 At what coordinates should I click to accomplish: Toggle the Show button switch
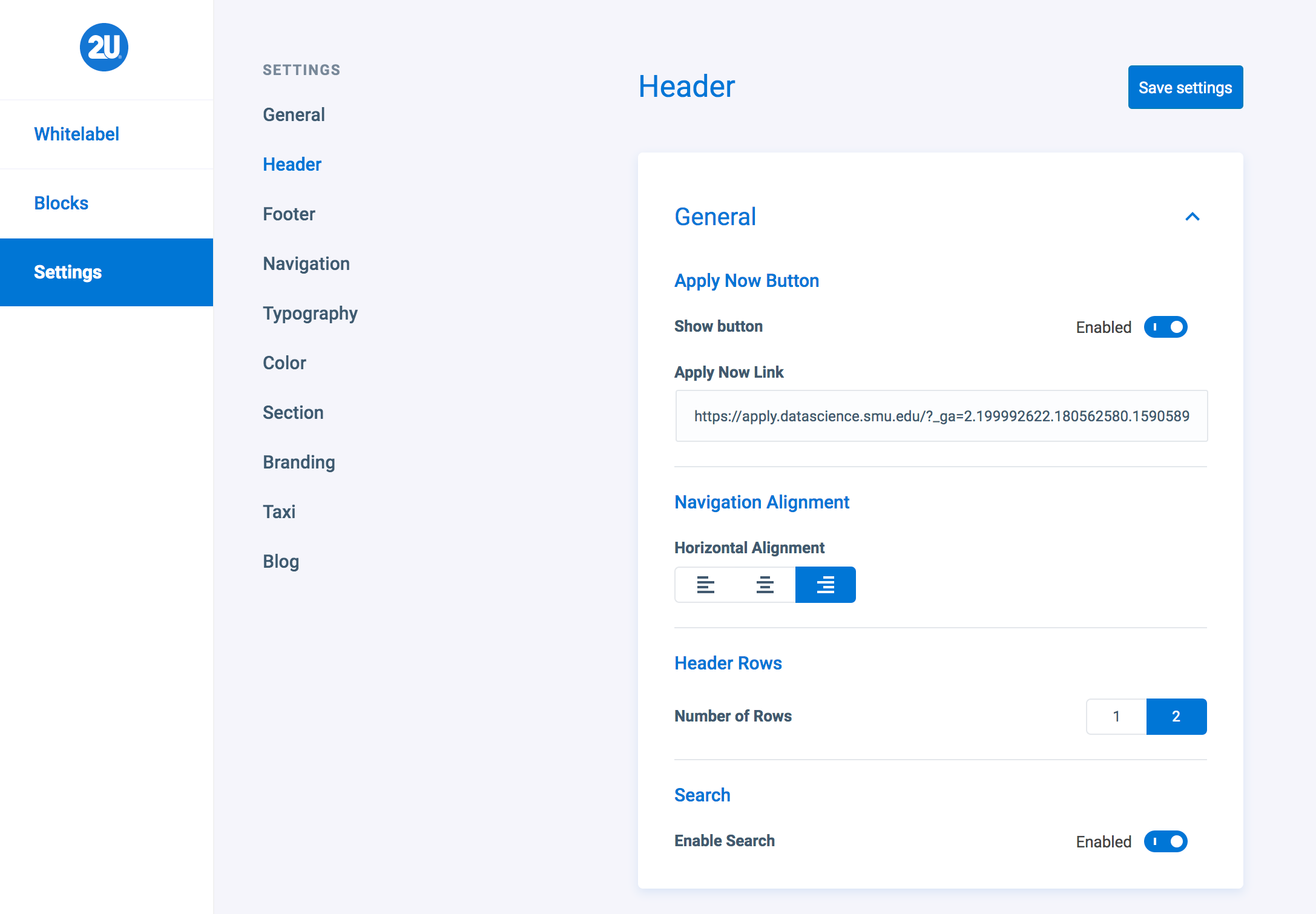pos(1165,327)
